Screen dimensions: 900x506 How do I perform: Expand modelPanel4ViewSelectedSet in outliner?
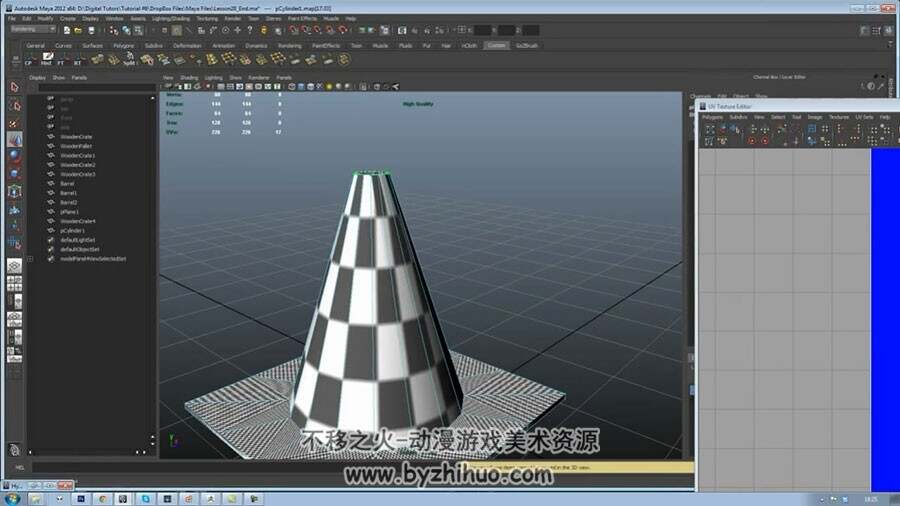point(30,259)
